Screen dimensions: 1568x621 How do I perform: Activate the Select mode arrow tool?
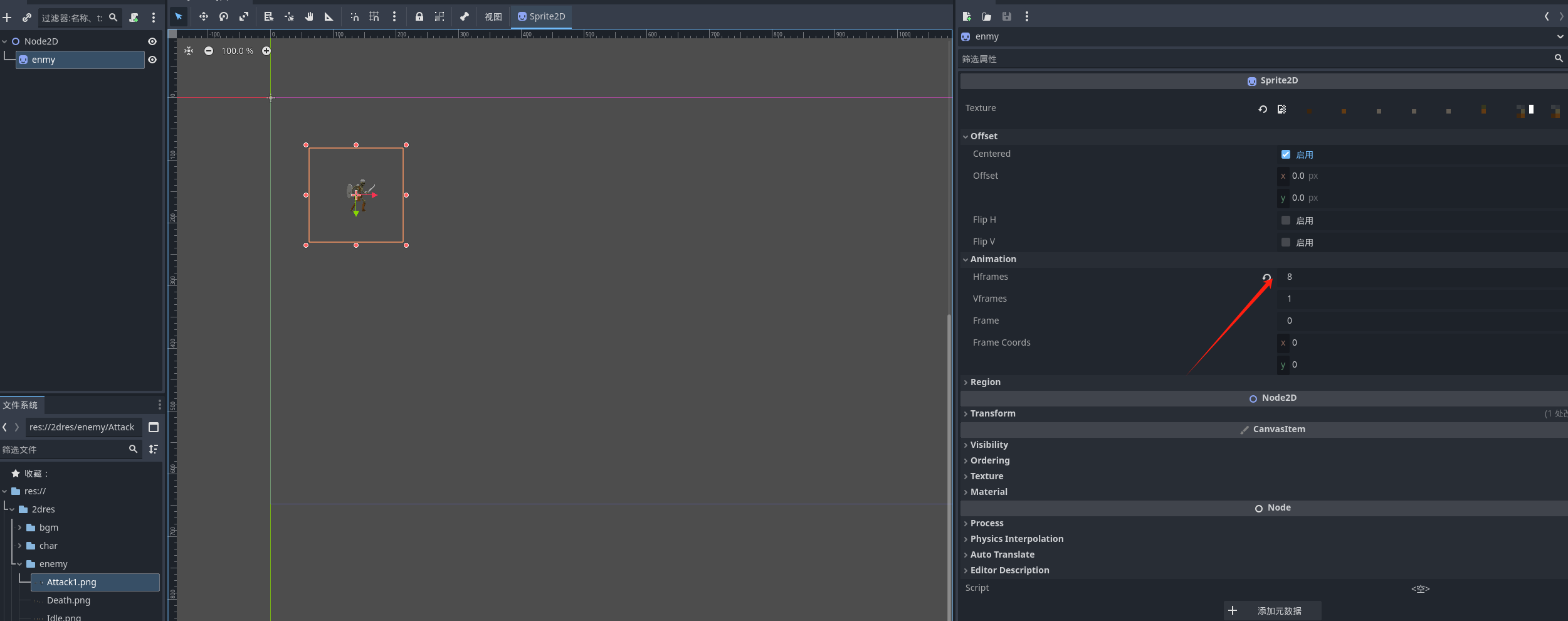click(x=179, y=16)
